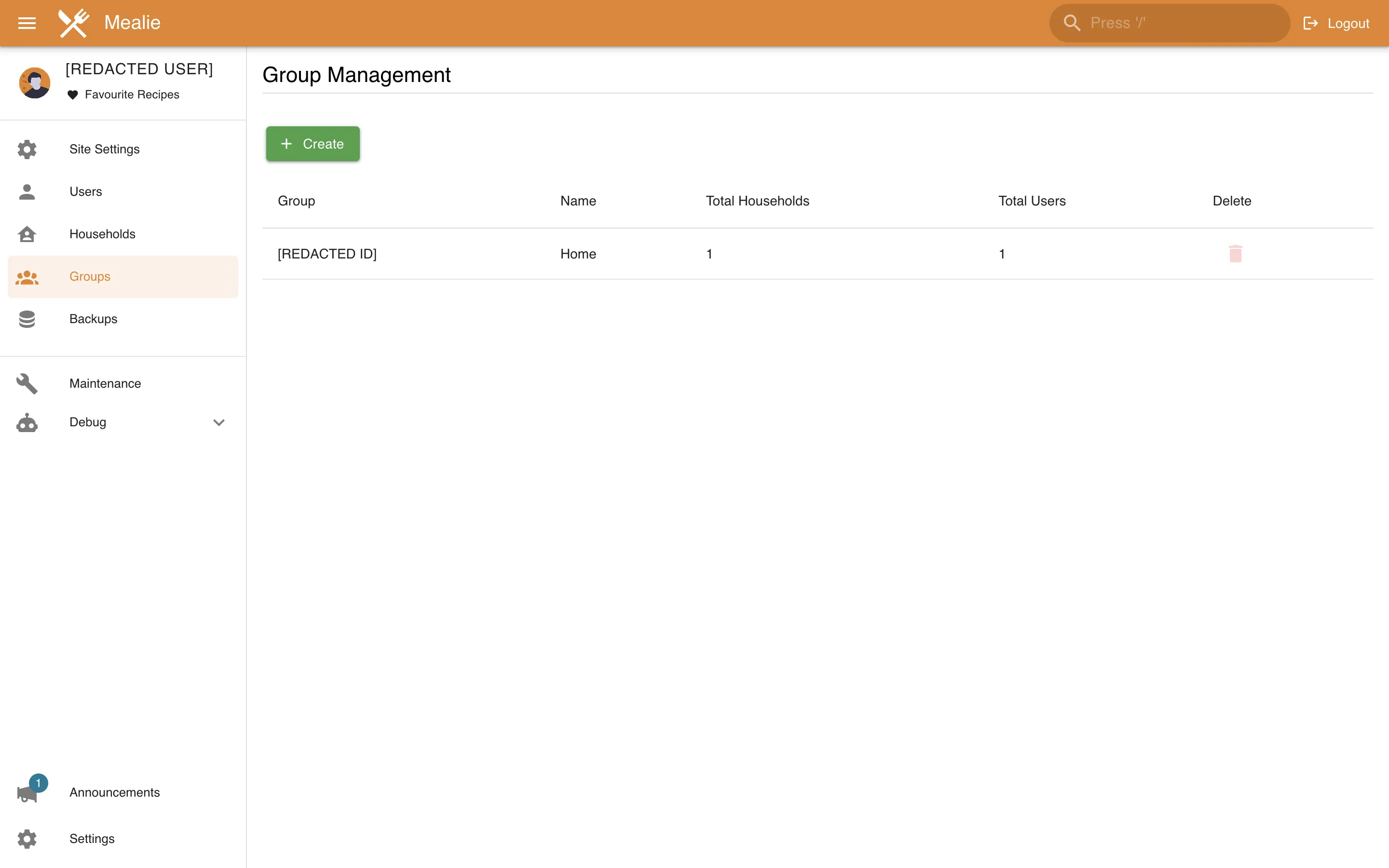Click the Backups database icon
Screen dimensions: 1389x868
pos(27,319)
